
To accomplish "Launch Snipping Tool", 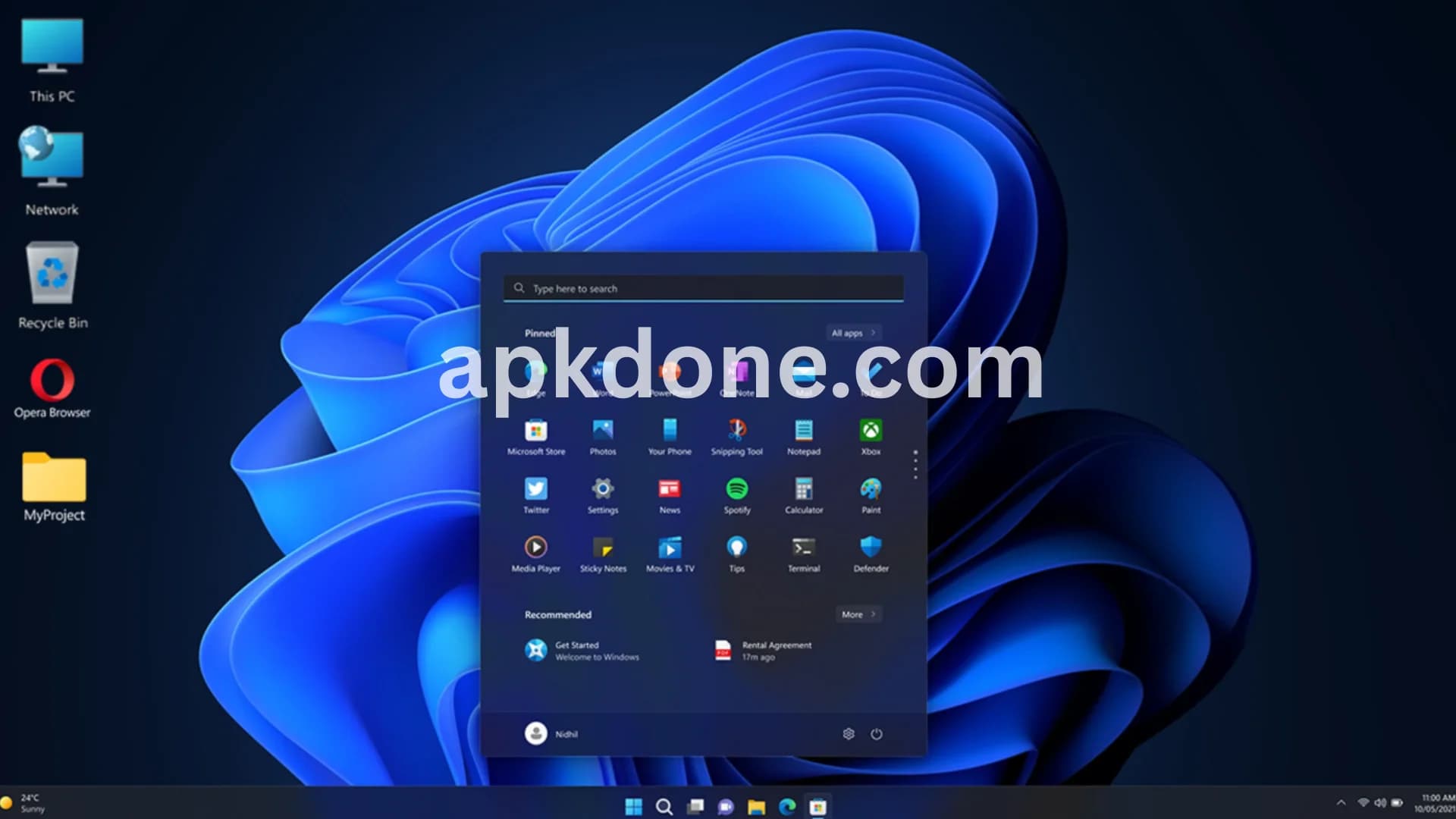I will click(x=736, y=438).
